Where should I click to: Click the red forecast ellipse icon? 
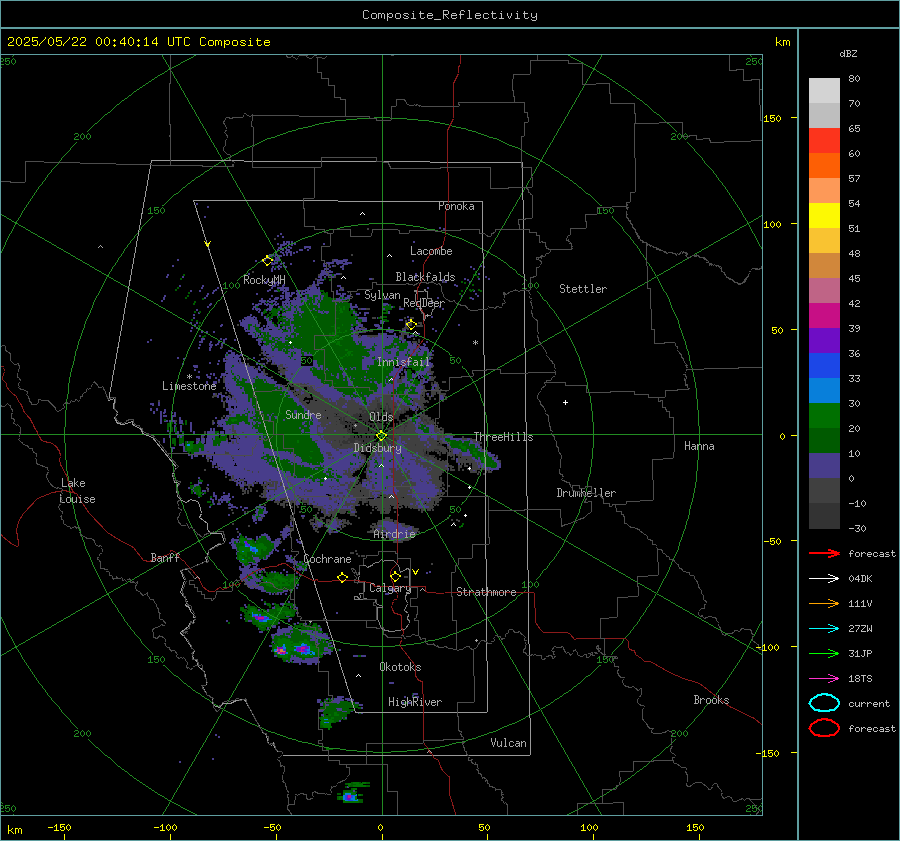pyautogui.click(x=824, y=728)
